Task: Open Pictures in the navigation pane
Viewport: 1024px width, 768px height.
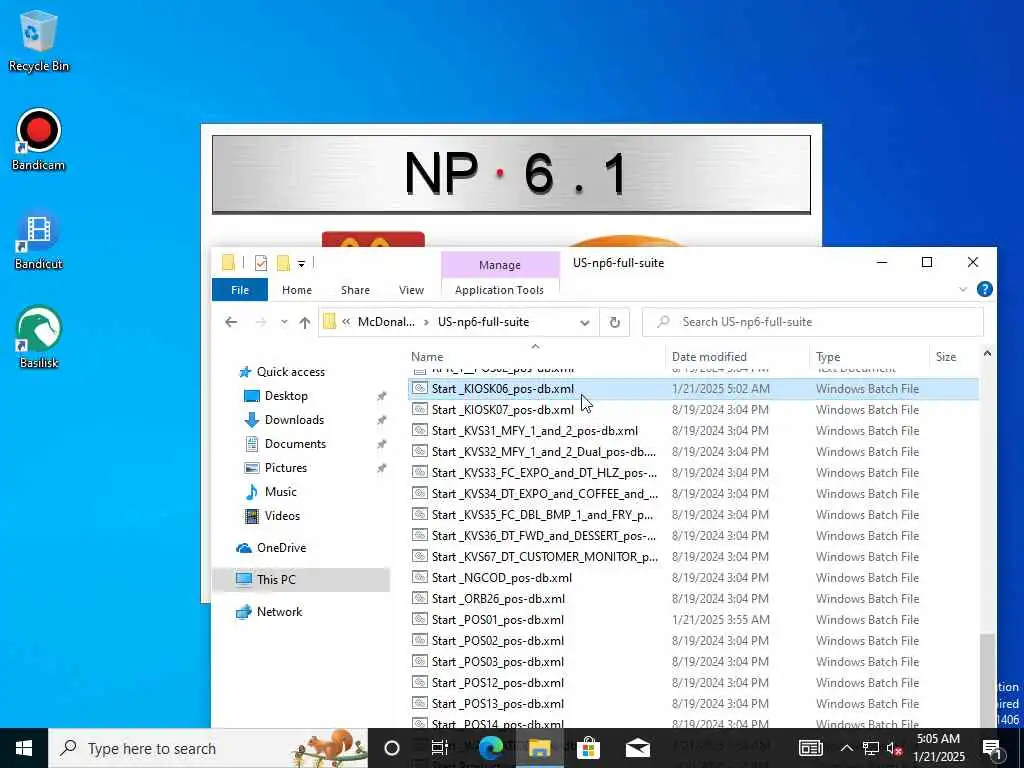Action: 285,468
